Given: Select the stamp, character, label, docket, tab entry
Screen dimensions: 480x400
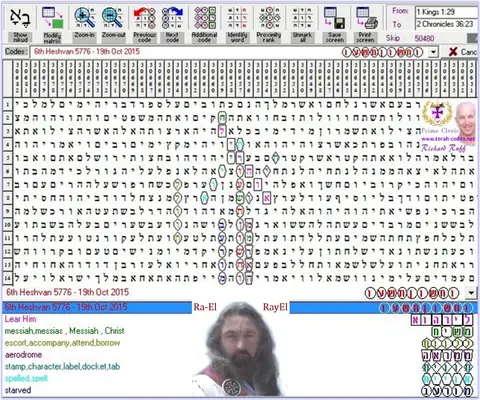Looking at the screenshot, I should [x=62, y=367].
